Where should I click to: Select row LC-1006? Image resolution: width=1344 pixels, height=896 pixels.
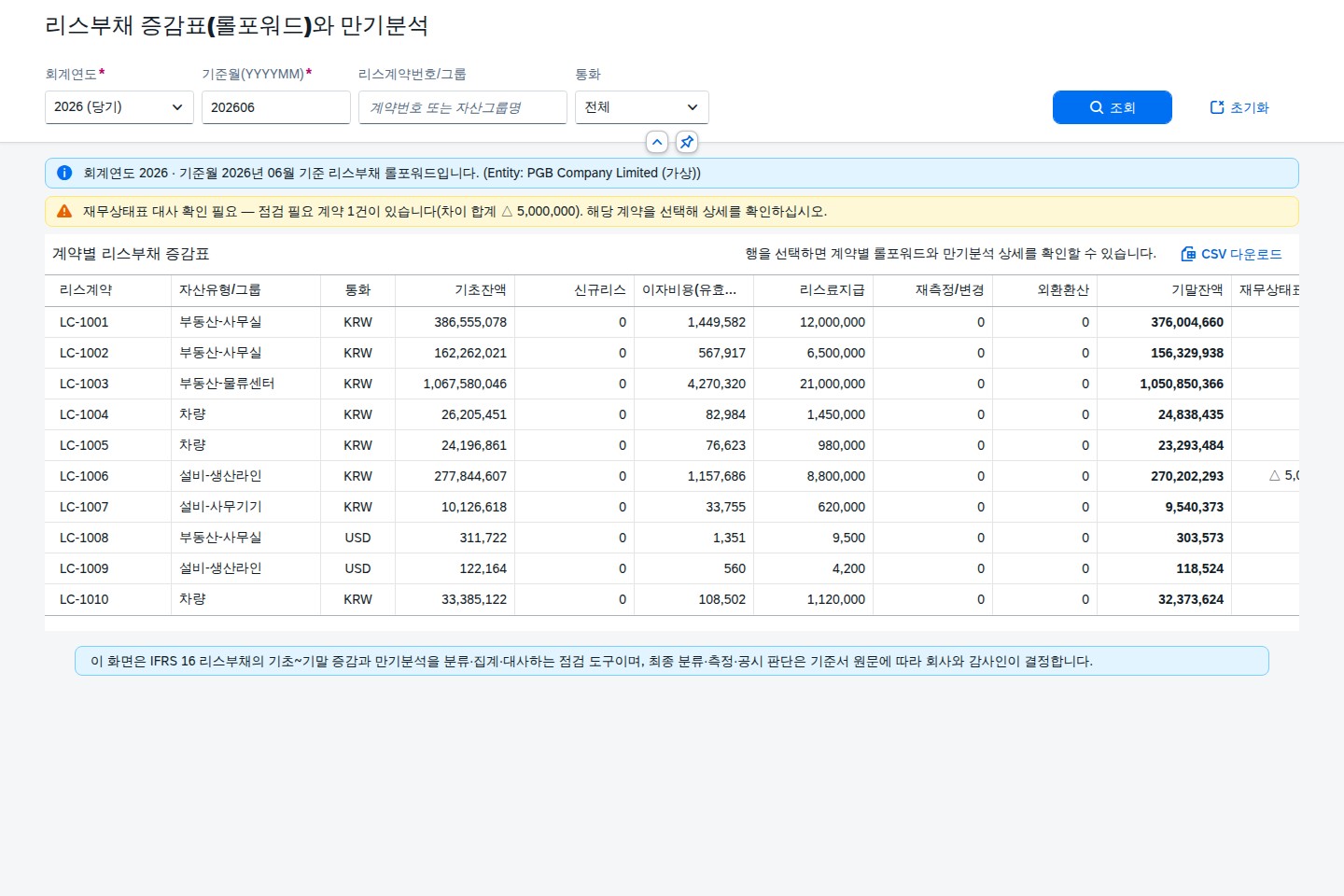[x=672, y=476]
